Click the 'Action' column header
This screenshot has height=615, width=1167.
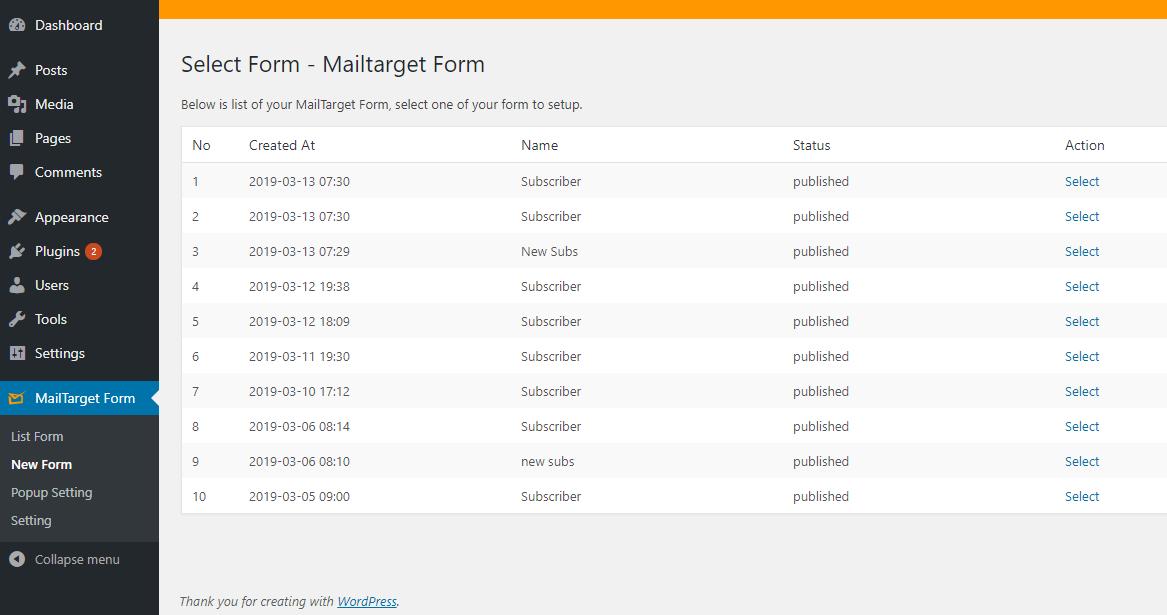click(1084, 145)
